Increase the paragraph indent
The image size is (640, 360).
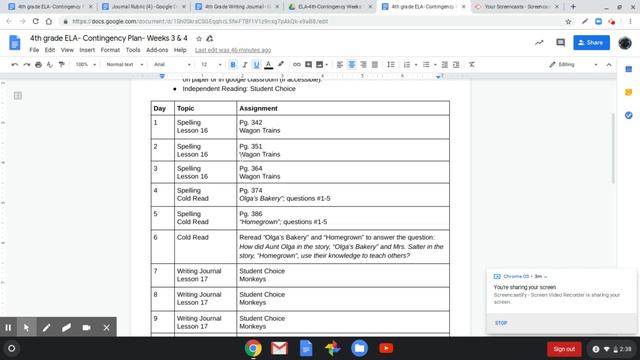pyautogui.click(x=456, y=64)
